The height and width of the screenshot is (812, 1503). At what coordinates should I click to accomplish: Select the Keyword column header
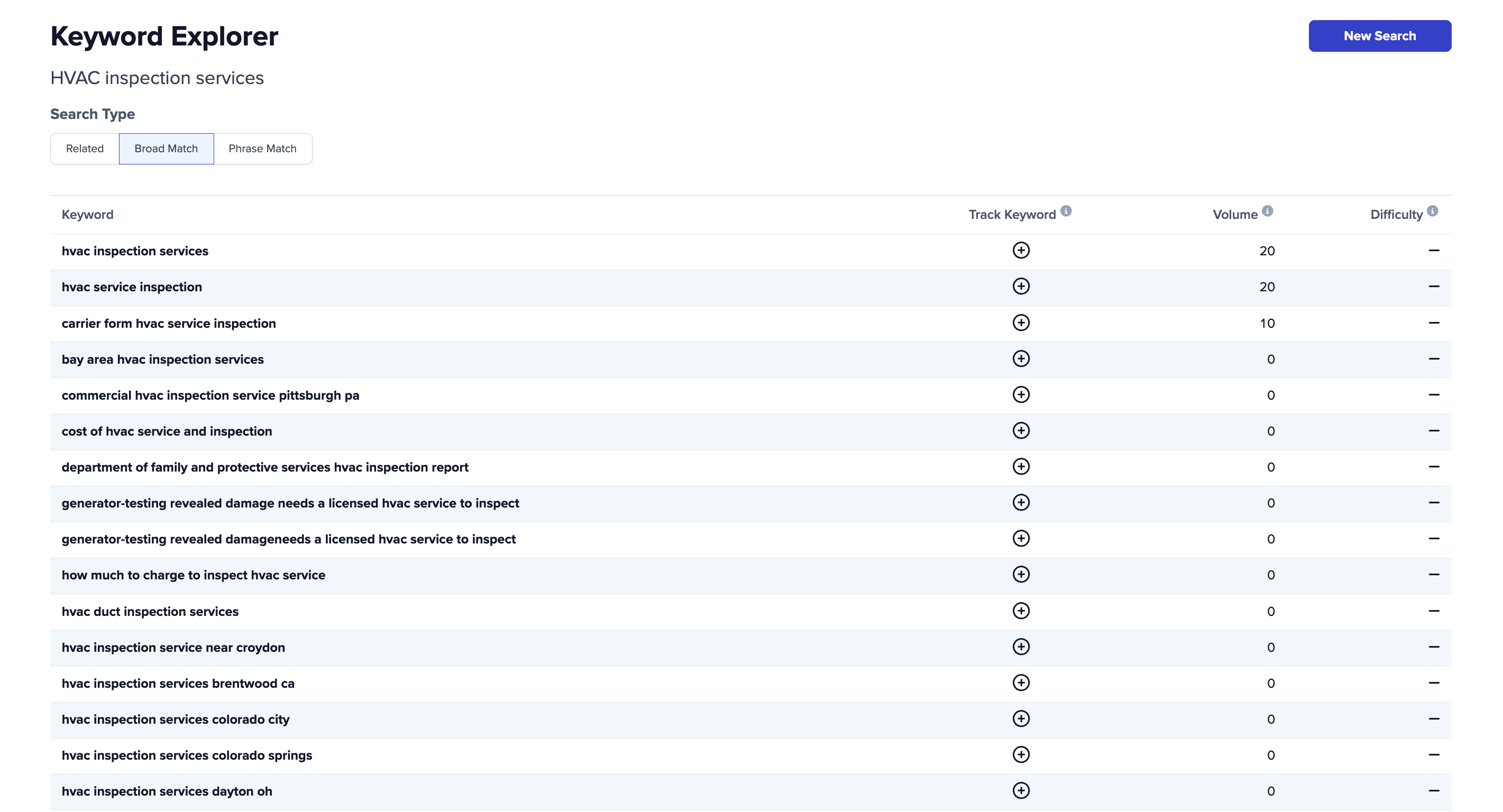87,215
